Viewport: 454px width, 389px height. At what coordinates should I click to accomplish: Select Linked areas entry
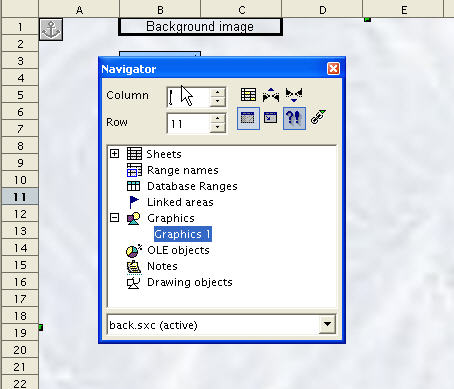click(x=180, y=202)
